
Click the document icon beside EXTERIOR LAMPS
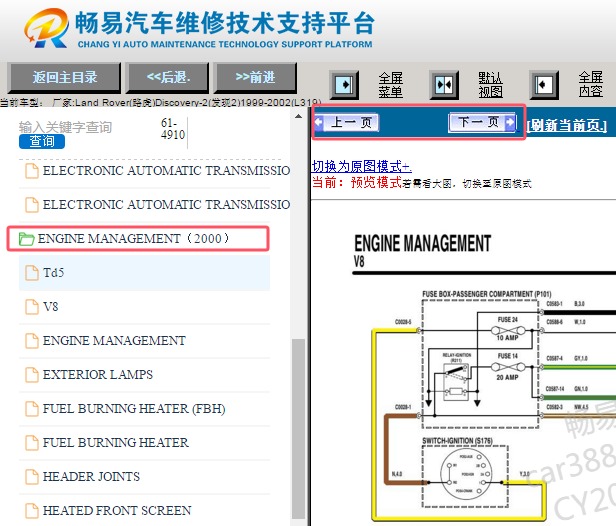pos(32,375)
